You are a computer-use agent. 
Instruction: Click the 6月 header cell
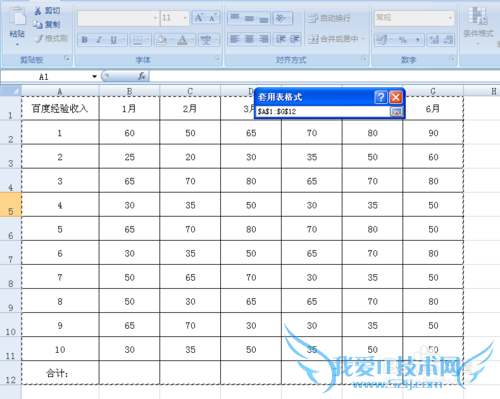[x=433, y=108]
